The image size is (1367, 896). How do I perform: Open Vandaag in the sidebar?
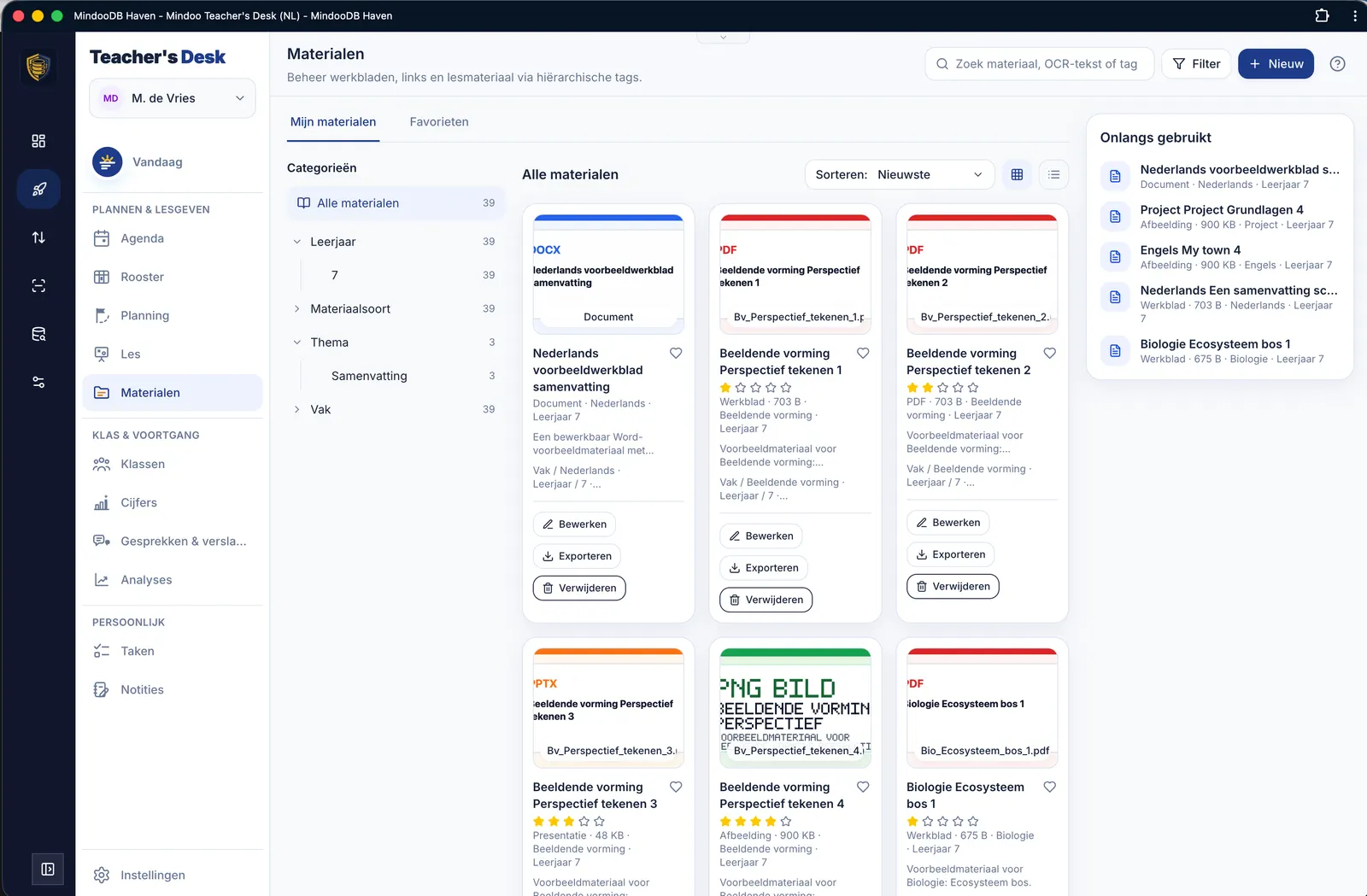(173, 162)
